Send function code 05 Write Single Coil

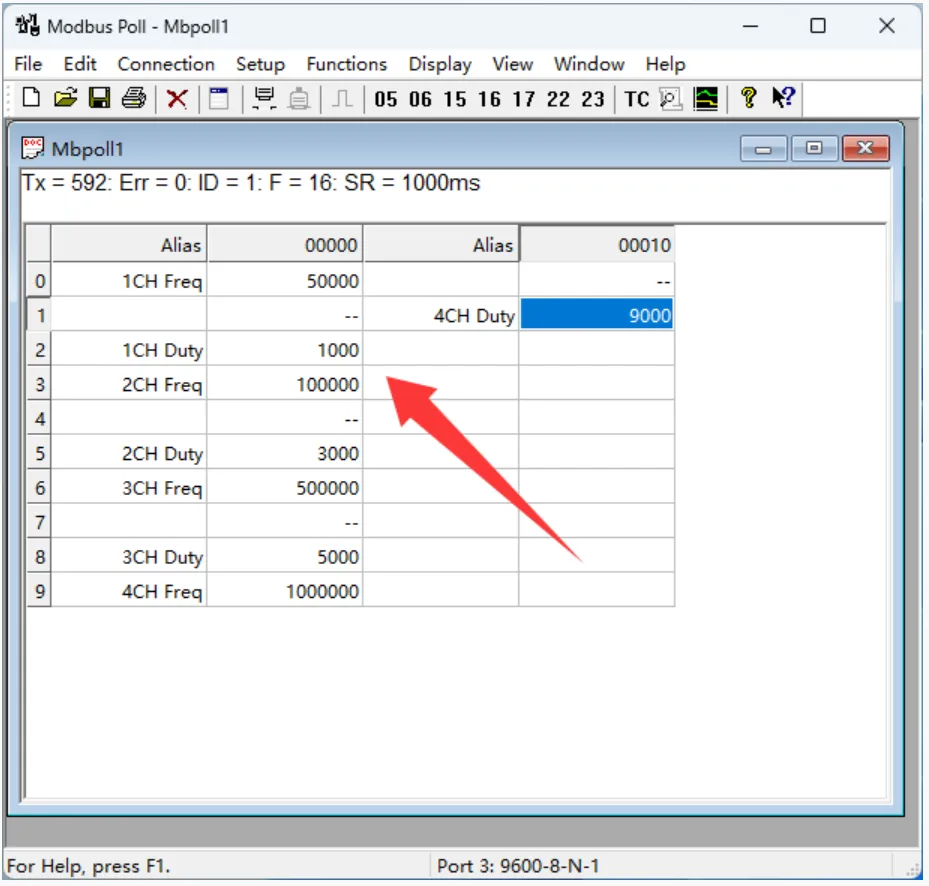386,98
